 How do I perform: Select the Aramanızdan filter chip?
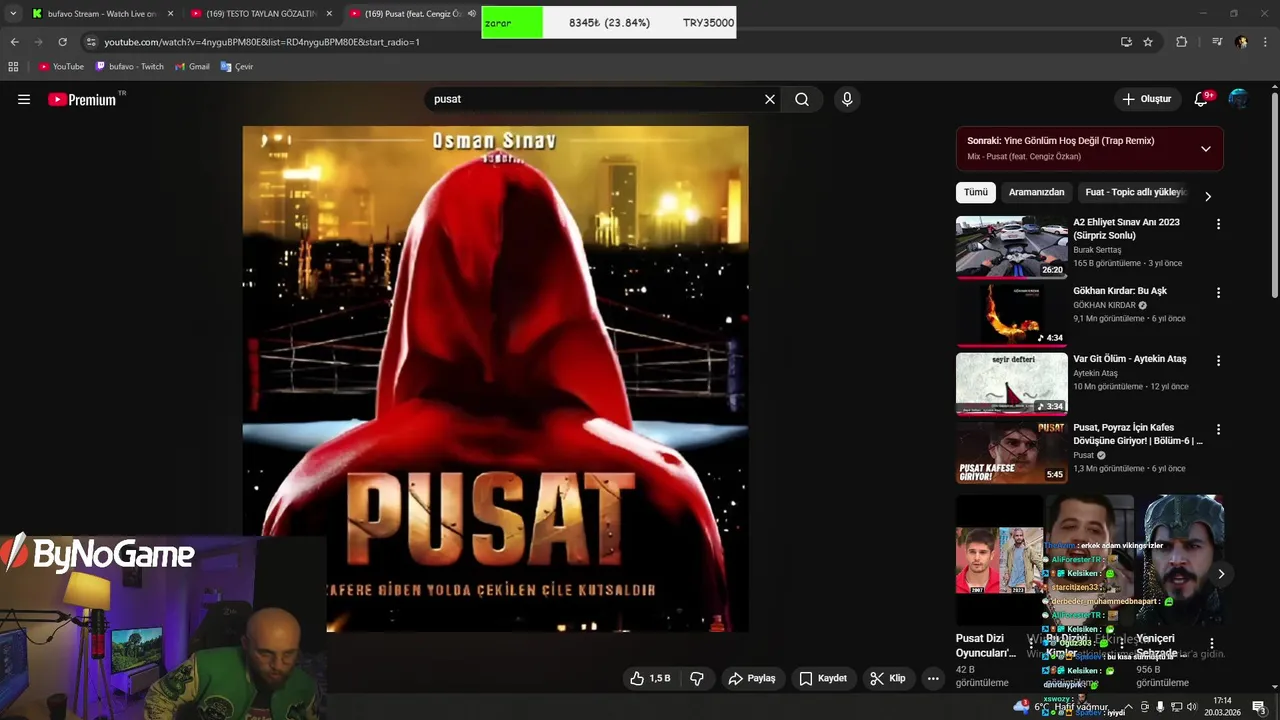click(1037, 192)
